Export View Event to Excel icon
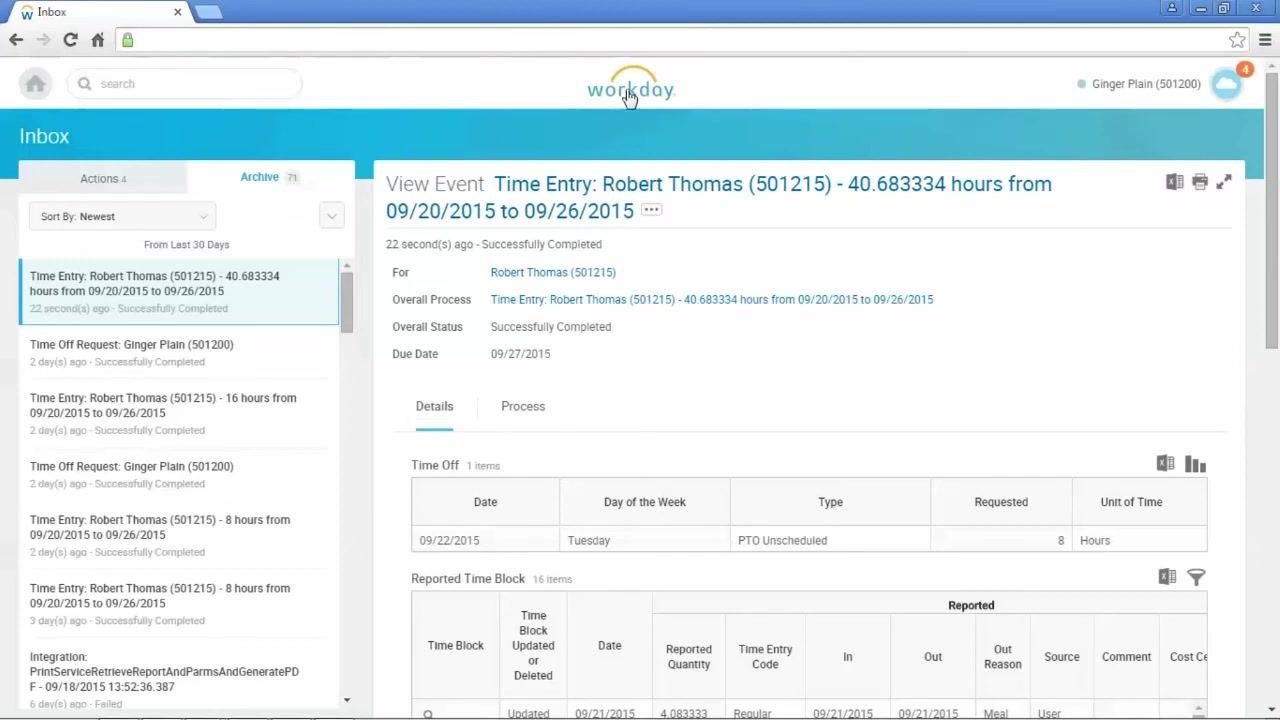This screenshot has width=1280, height=720. 1175,182
